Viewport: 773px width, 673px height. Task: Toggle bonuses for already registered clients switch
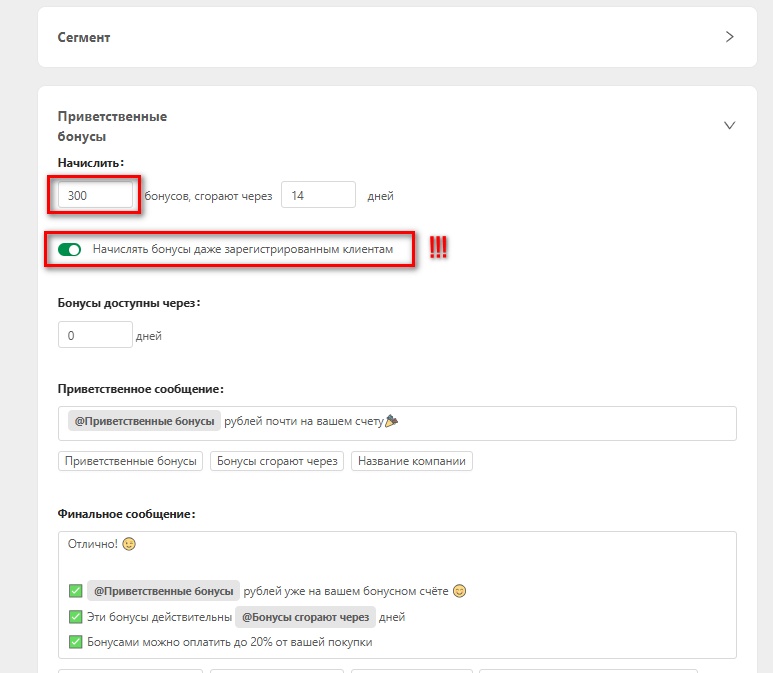point(70,249)
